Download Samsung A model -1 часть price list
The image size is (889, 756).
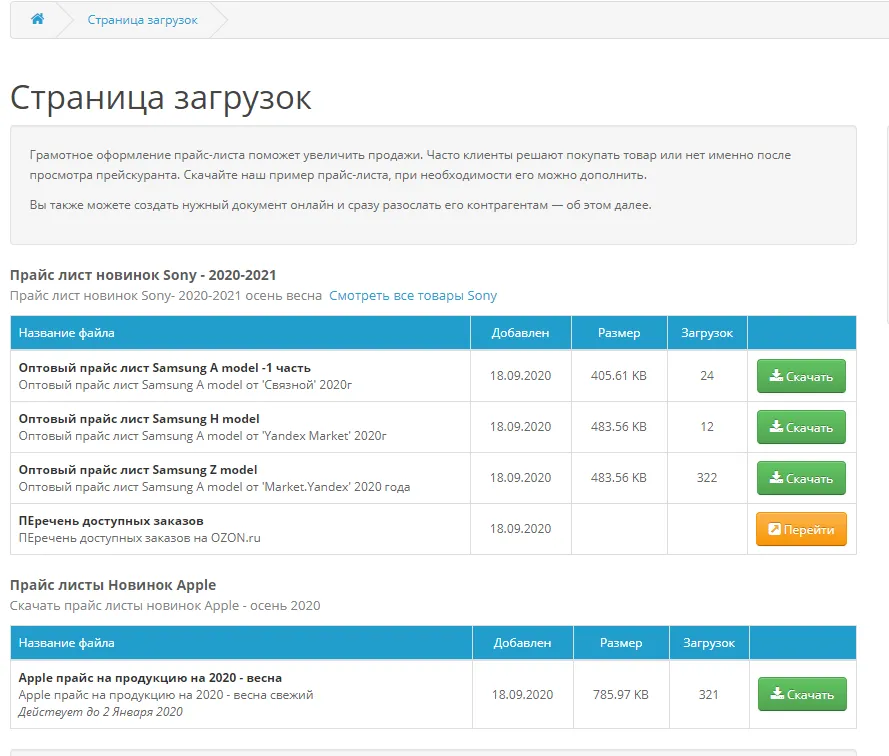tap(801, 377)
